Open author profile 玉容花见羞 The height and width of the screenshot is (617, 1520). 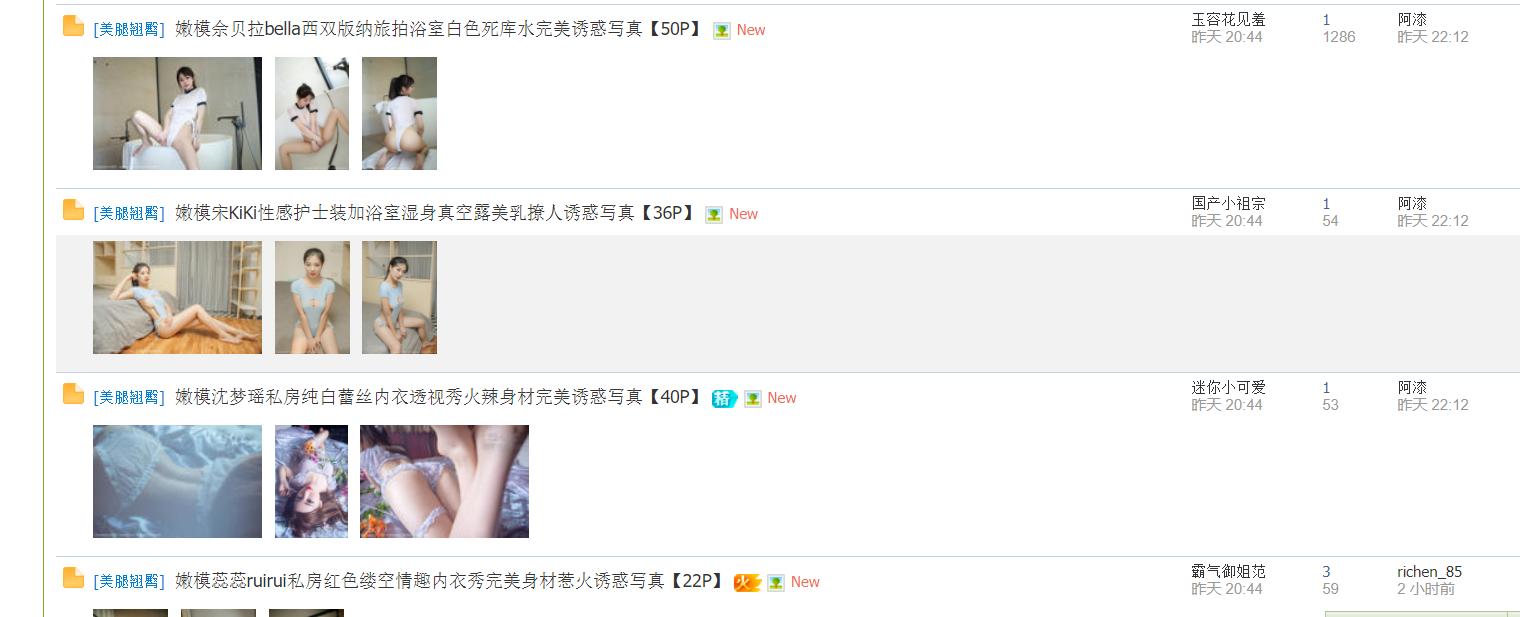coord(1228,19)
